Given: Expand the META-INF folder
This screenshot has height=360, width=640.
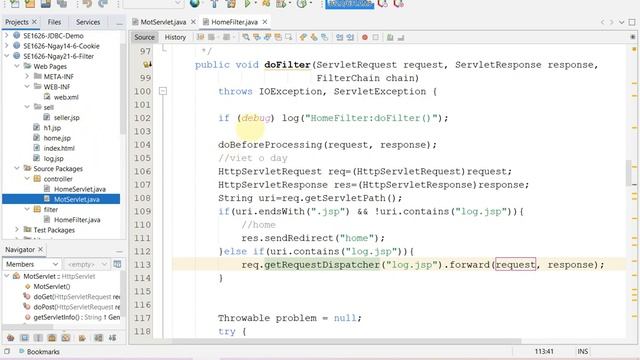Looking at the screenshot, I should 27,76.
